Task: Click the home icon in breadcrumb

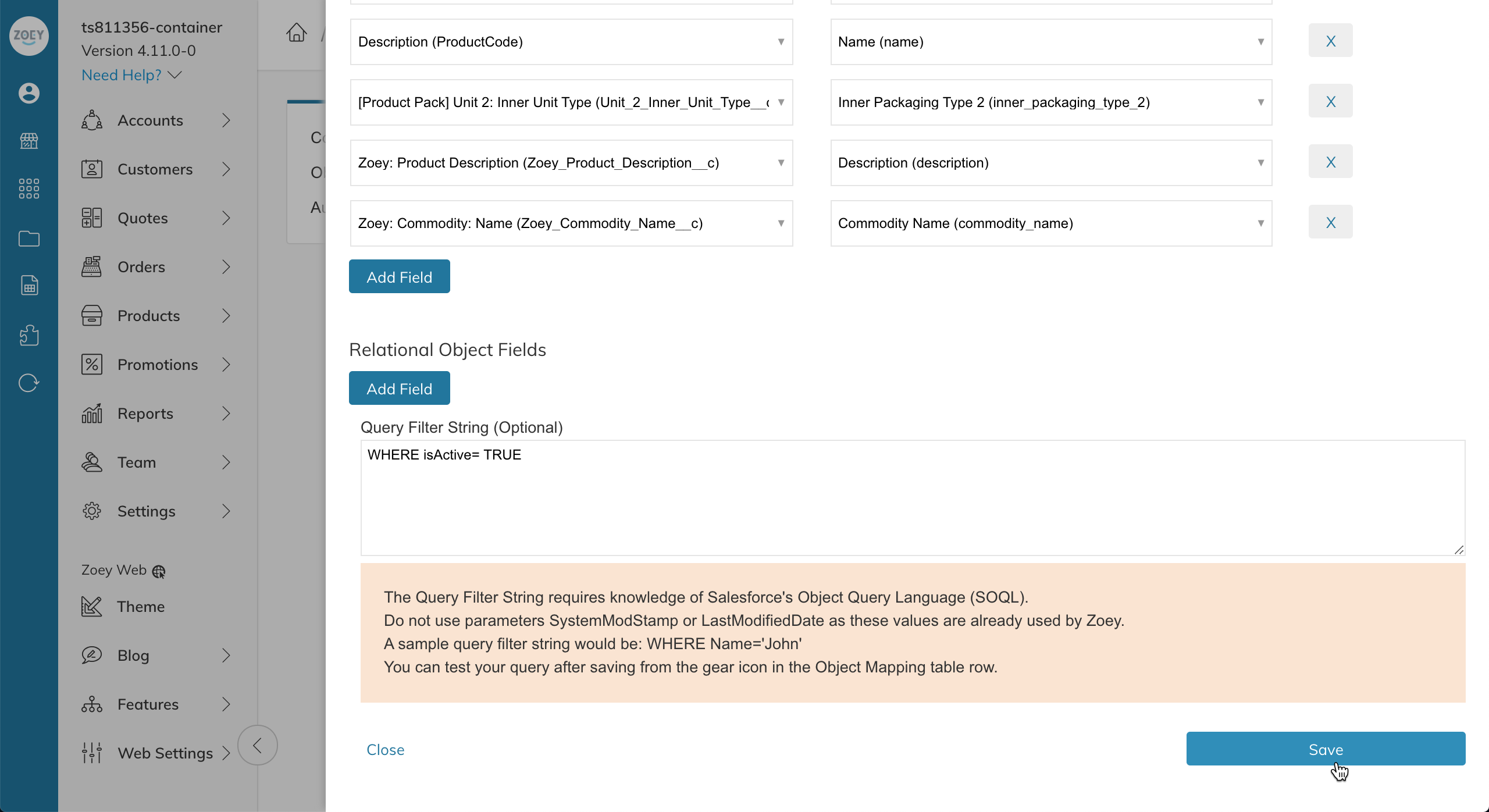Action: coord(296,33)
